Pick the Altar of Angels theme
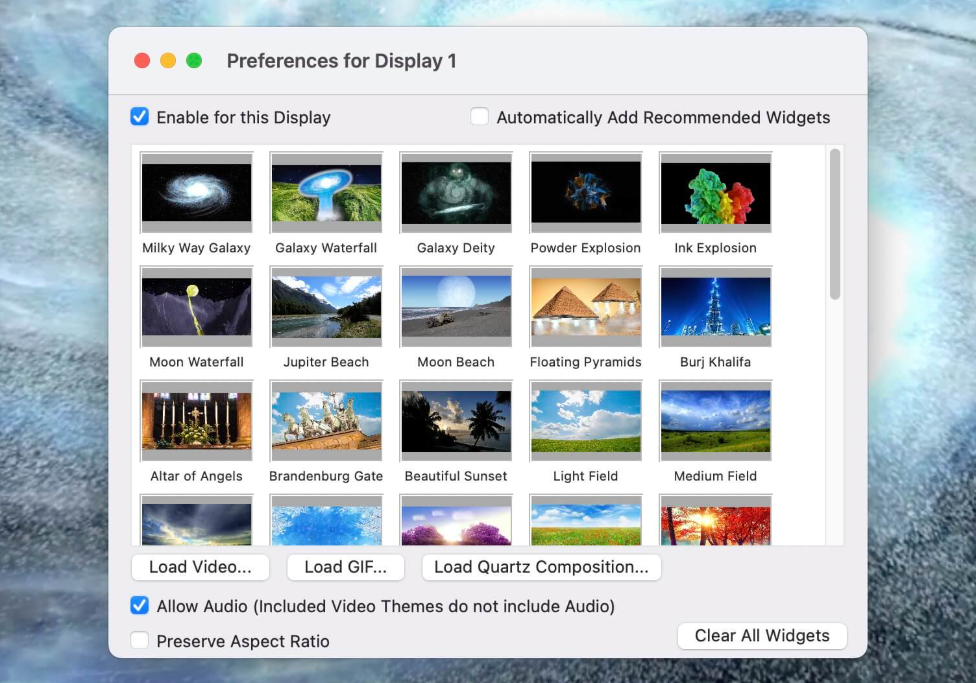The image size is (976, 683). [x=196, y=421]
